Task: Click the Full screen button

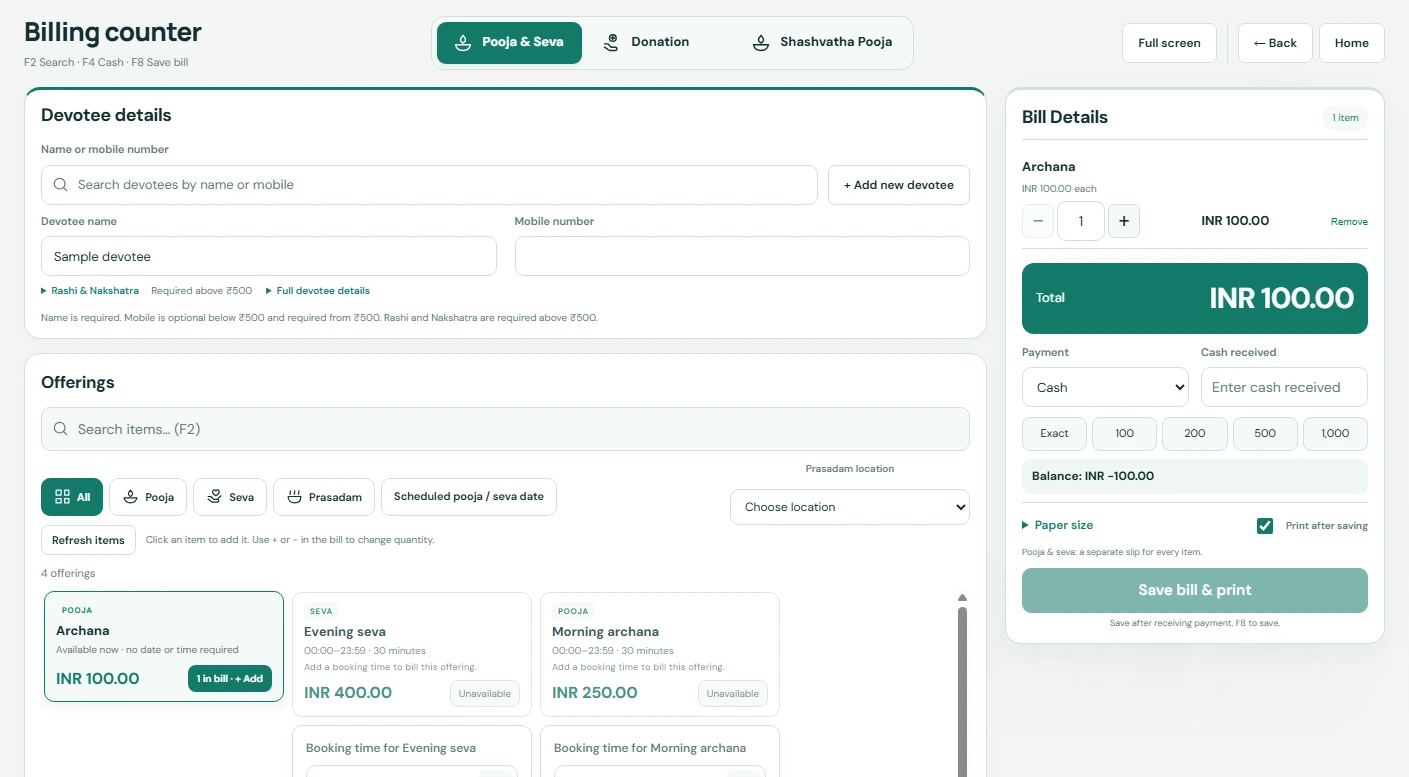Action: [x=1169, y=43]
